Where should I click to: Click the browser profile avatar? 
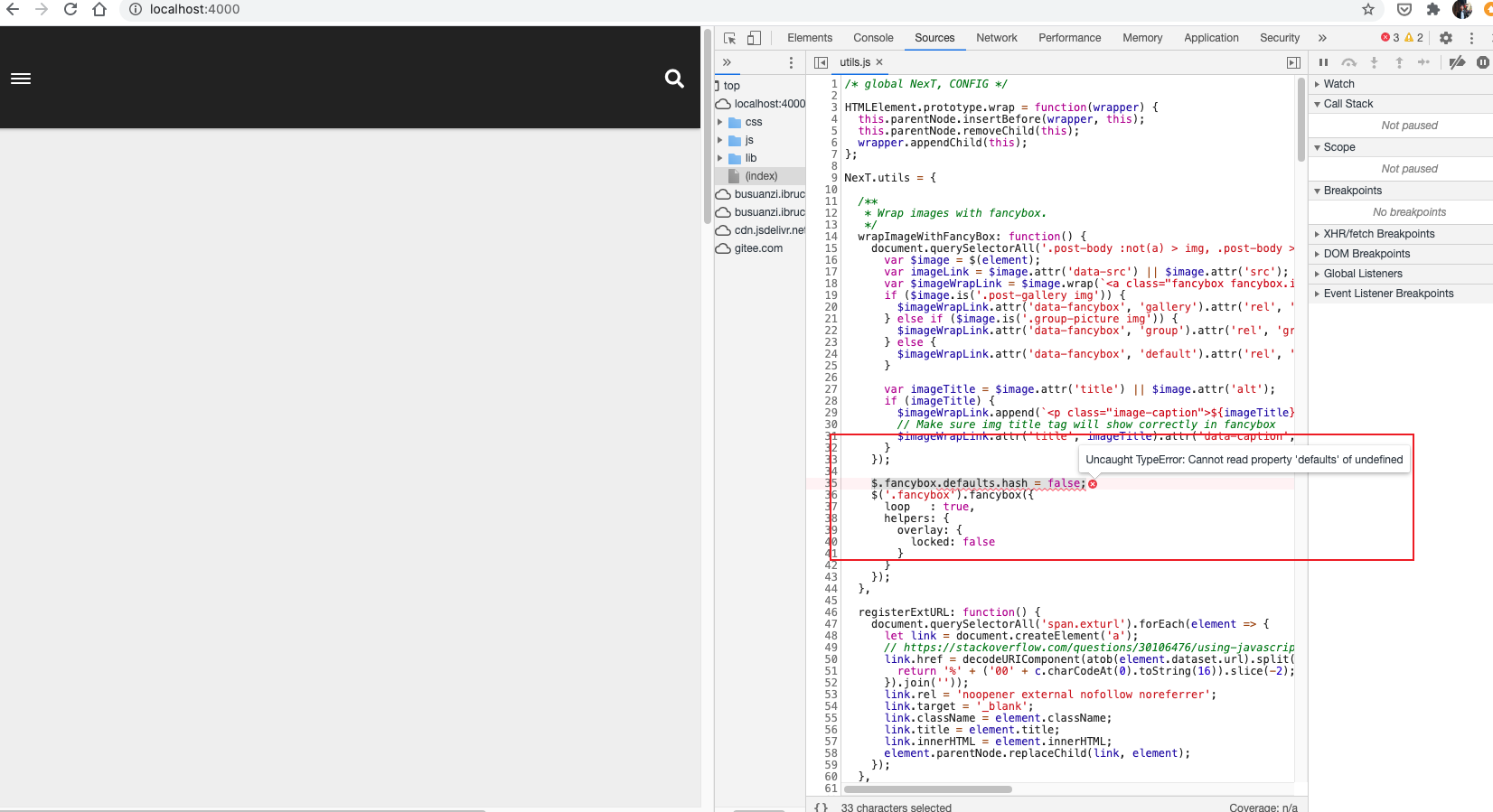click(1462, 9)
